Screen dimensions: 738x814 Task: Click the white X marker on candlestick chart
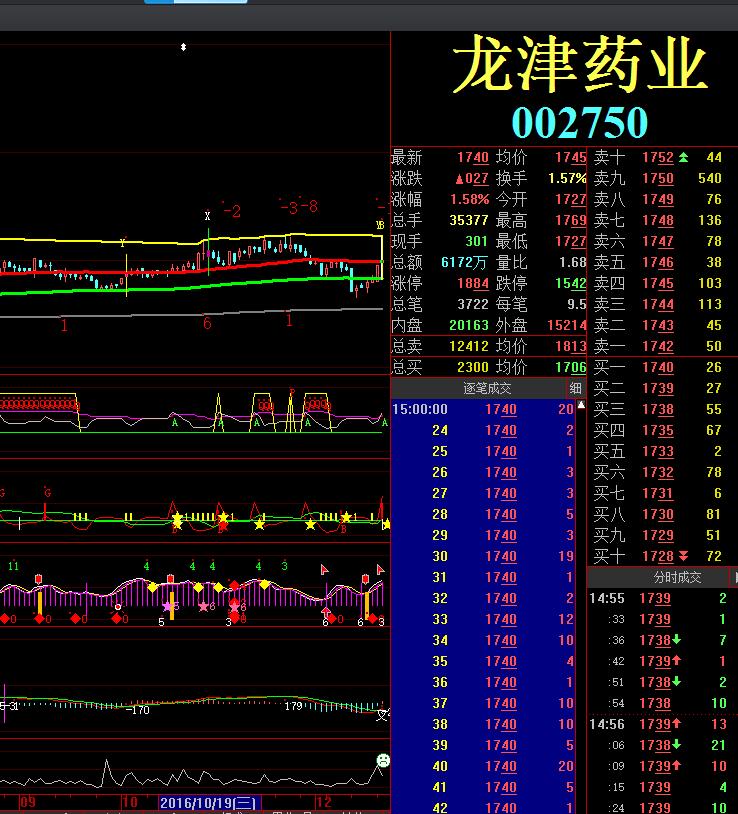208,215
